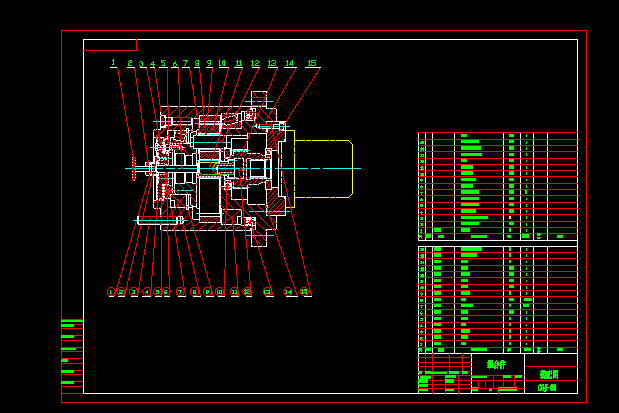Pick the red circled balloon 13 below the assembly
The width and height of the screenshot is (619, 413).
click(267, 292)
